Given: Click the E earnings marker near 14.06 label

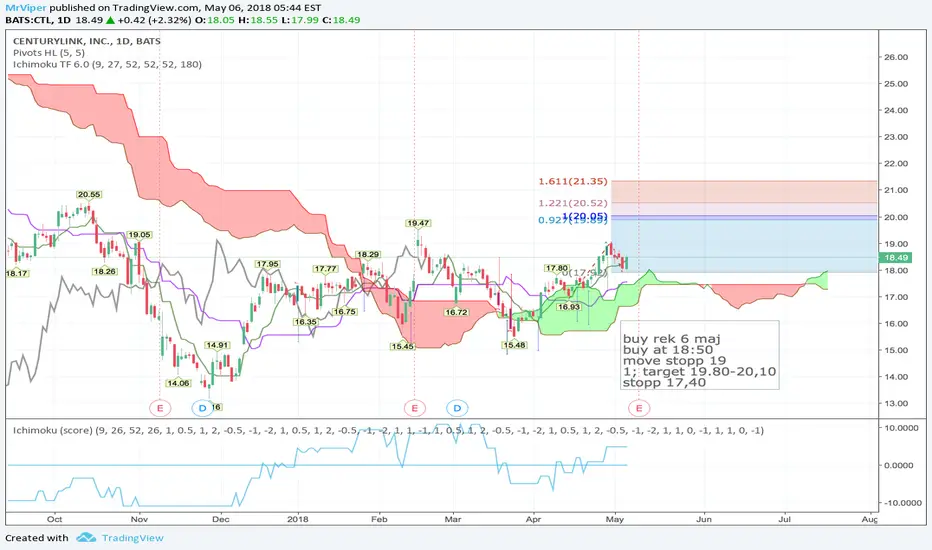Looking at the screenshot, I should pos(160,408).
